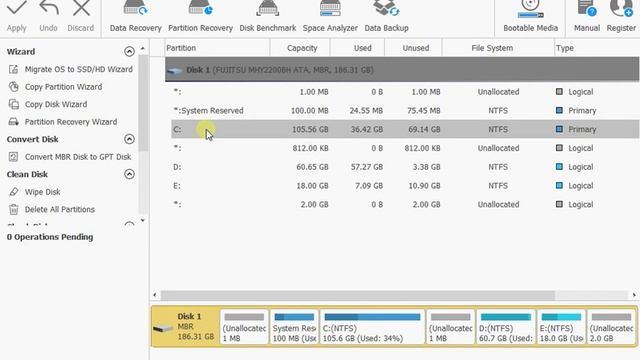Image resolution: width=640 pixels, height=360 pixels.
Task: Select the D: partition row
Action: click(405, 167)
